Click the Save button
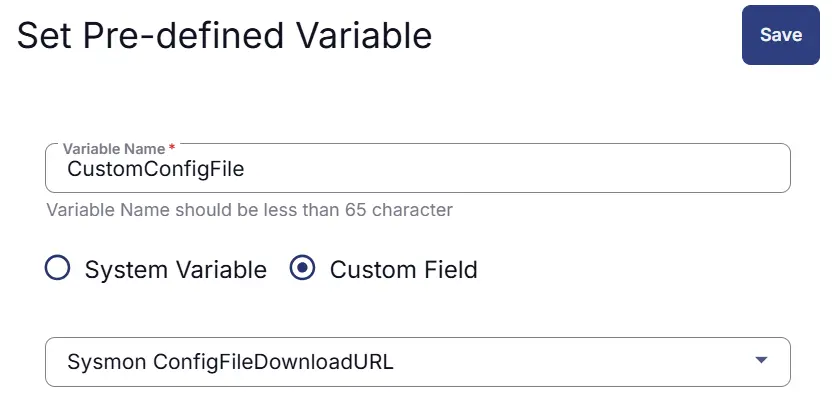Viewport: 832px width, 407px height. 780,35
